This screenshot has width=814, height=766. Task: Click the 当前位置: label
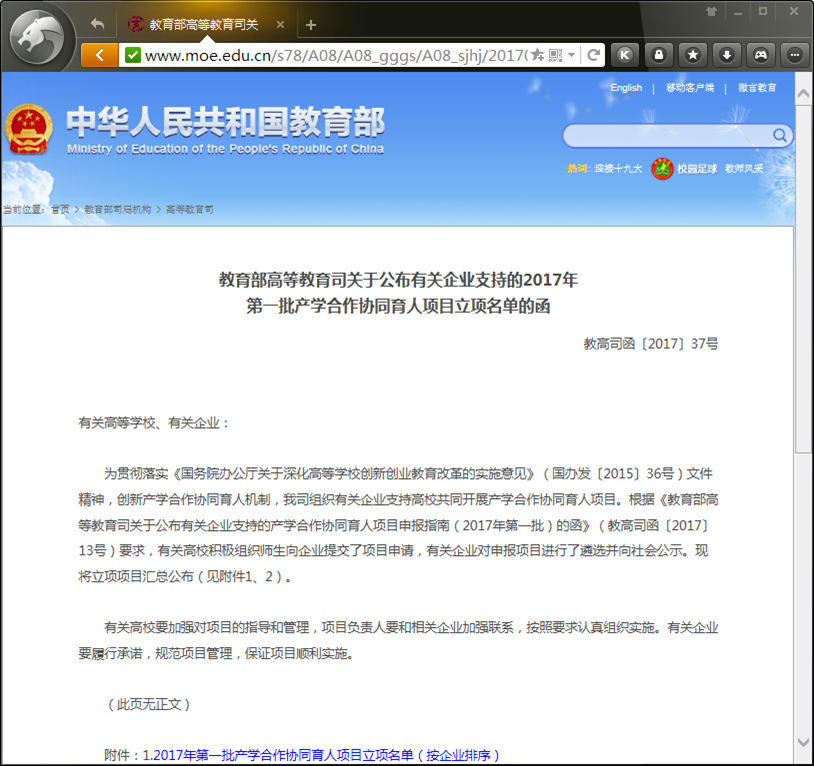[24, 209]
